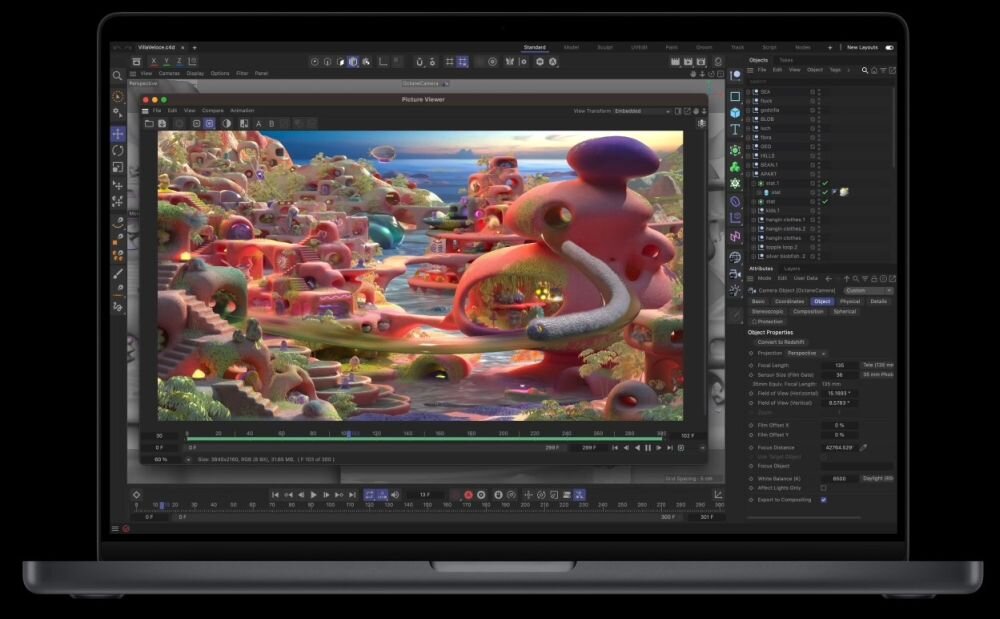Open the Picture Viewer's File open icon

[148, 123]
